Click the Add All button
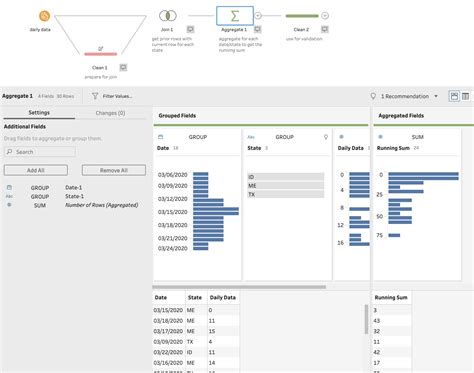The width and height of the screenshot is (474, 373). (x=36, y=170)
